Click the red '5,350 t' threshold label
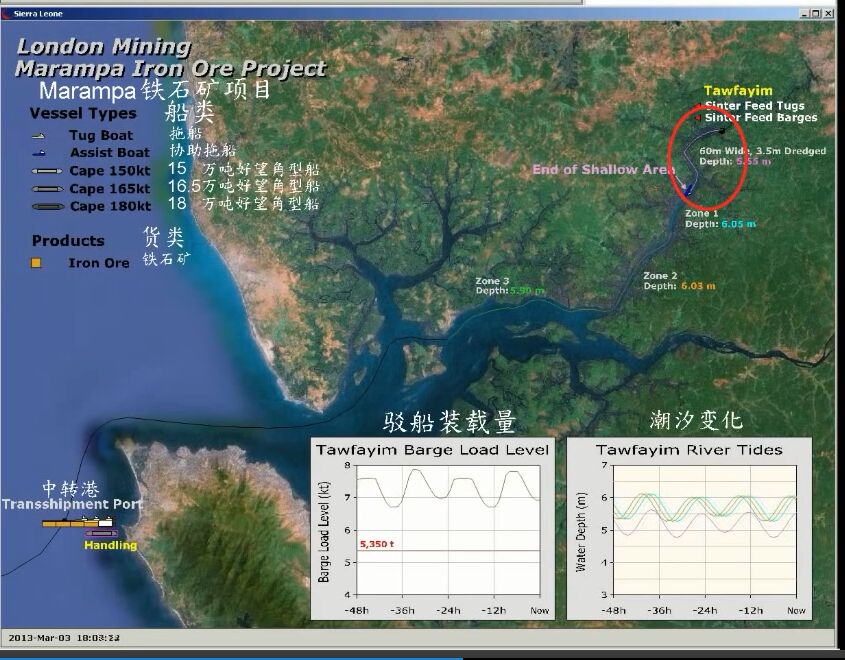The height and width of the screenshot is (660, 845). pos(377,544)
